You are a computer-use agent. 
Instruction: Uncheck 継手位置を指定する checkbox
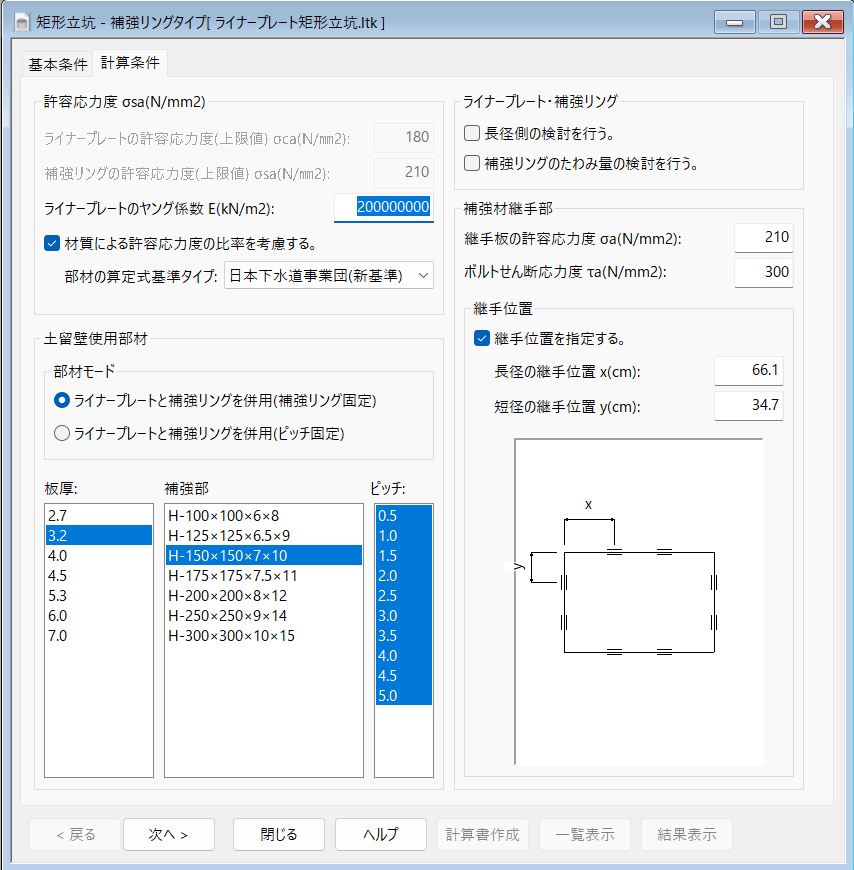coord(483,338)
